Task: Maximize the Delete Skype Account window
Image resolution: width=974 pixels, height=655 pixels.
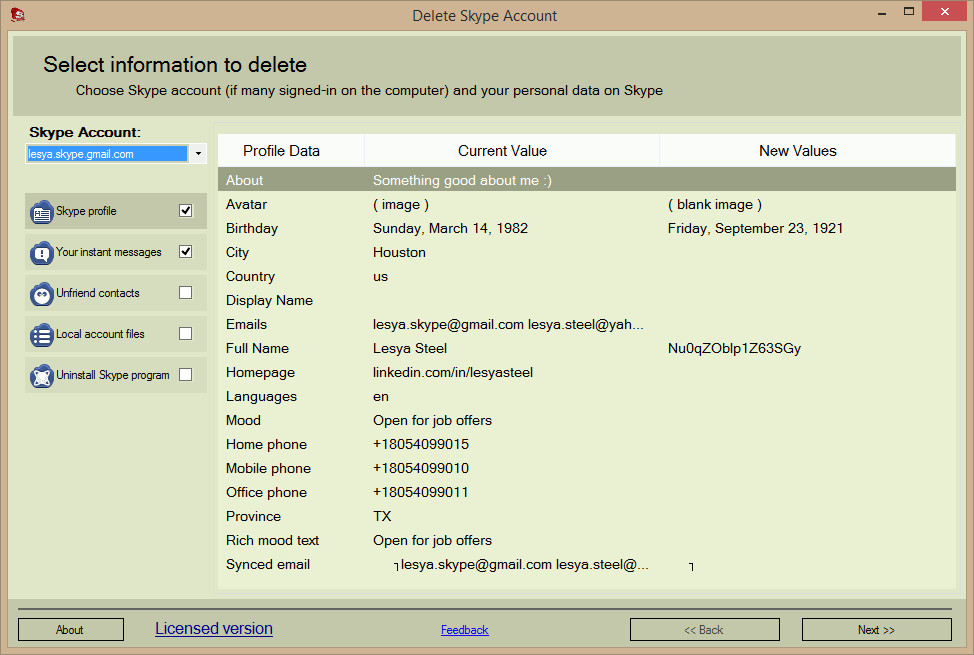Action: click(909, 12)
